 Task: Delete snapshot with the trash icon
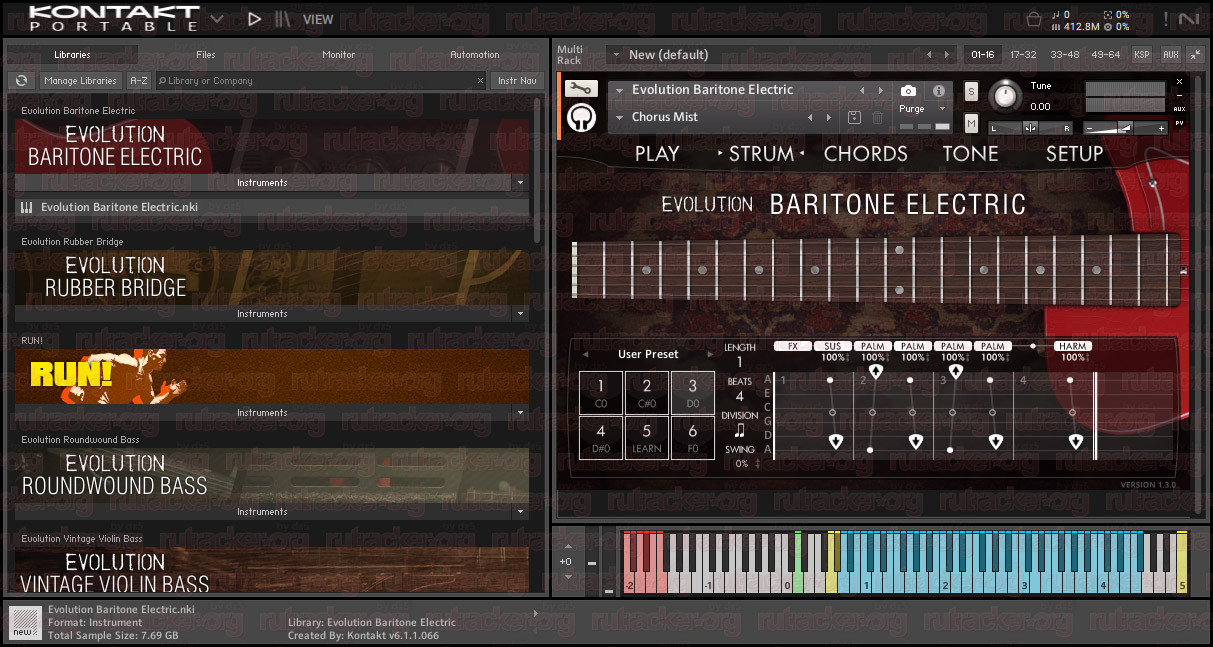click(877, 118)
